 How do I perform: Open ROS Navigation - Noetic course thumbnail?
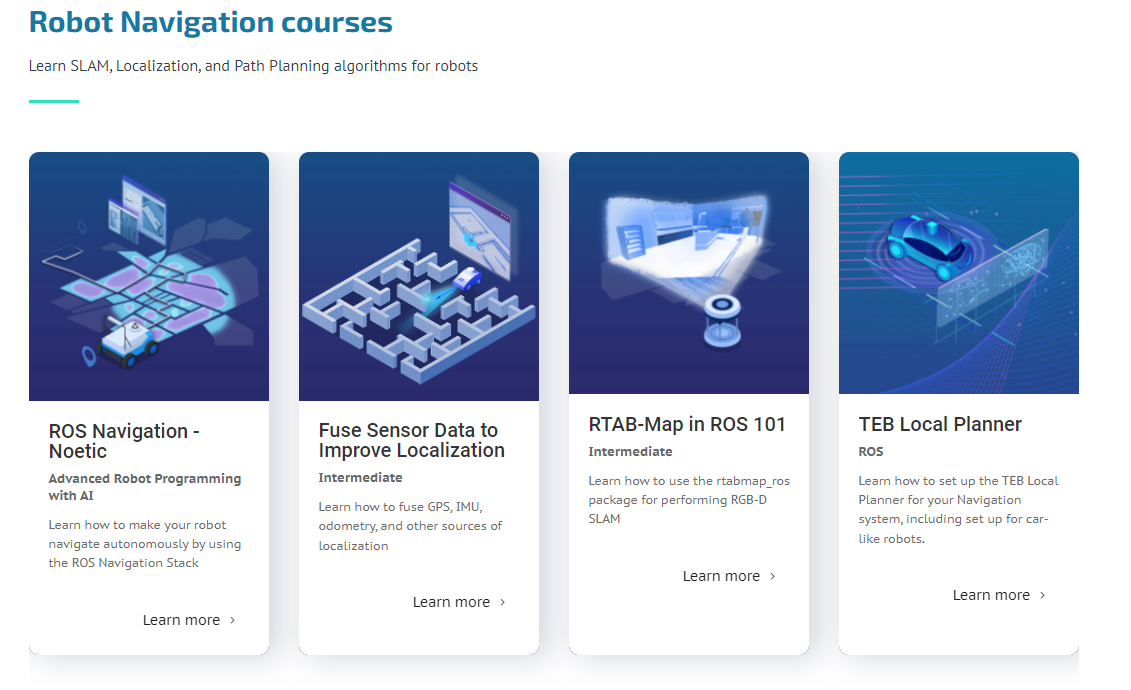149,276
